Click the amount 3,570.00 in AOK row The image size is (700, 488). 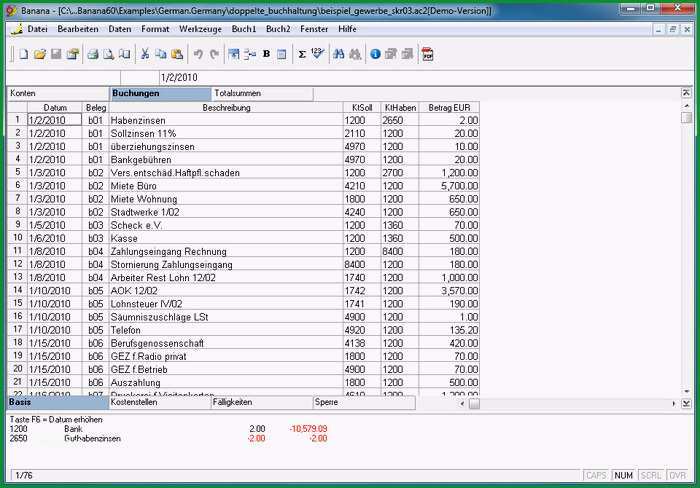tap(449, 291)
